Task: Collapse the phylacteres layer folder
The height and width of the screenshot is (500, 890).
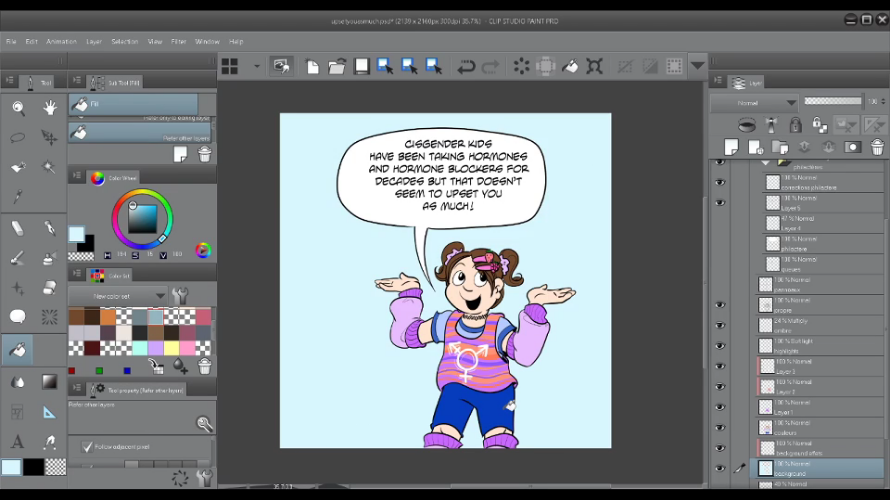Action: tap(765, 163)
